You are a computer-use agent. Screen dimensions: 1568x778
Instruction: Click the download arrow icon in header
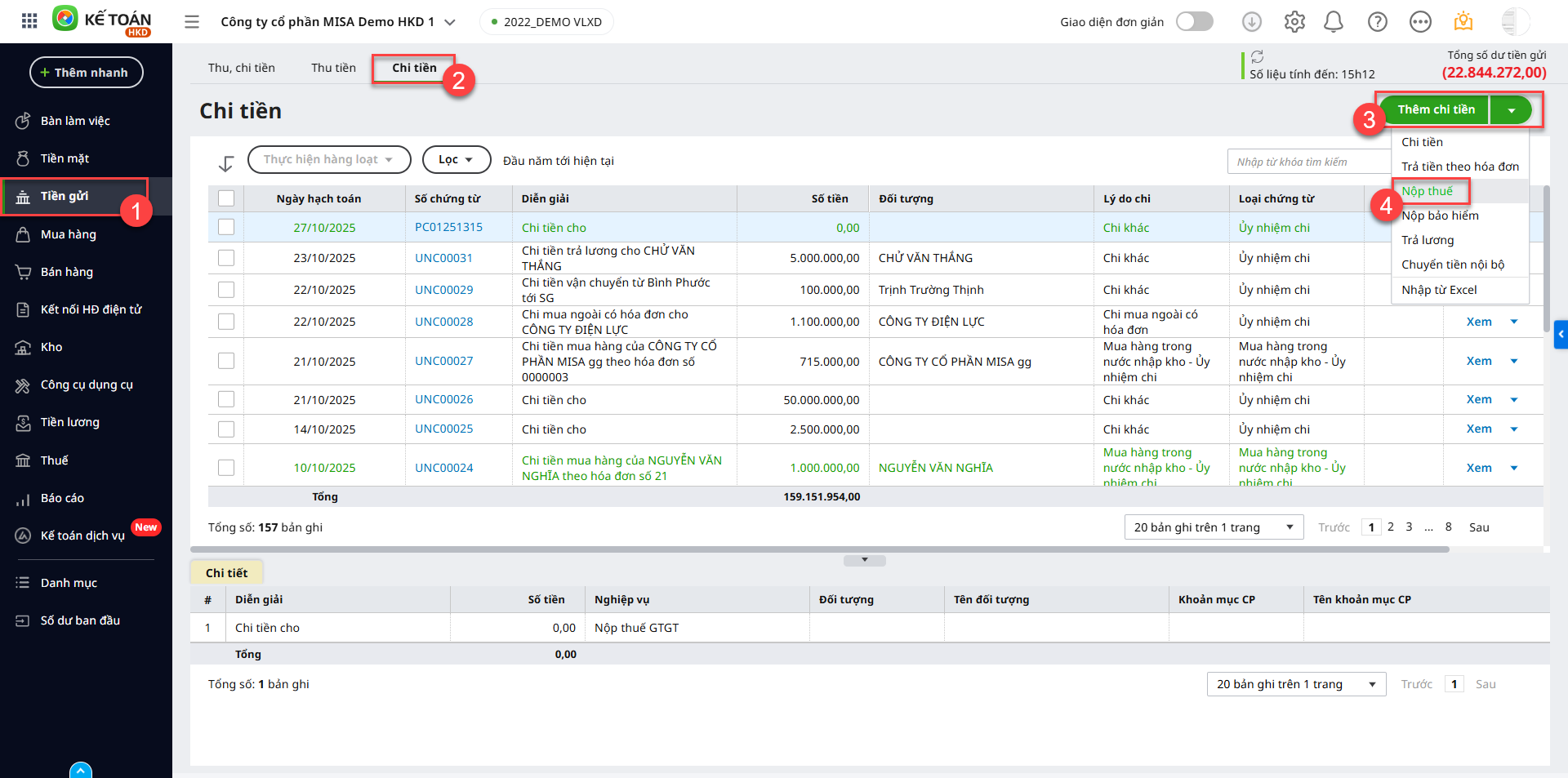point(1252,22)
